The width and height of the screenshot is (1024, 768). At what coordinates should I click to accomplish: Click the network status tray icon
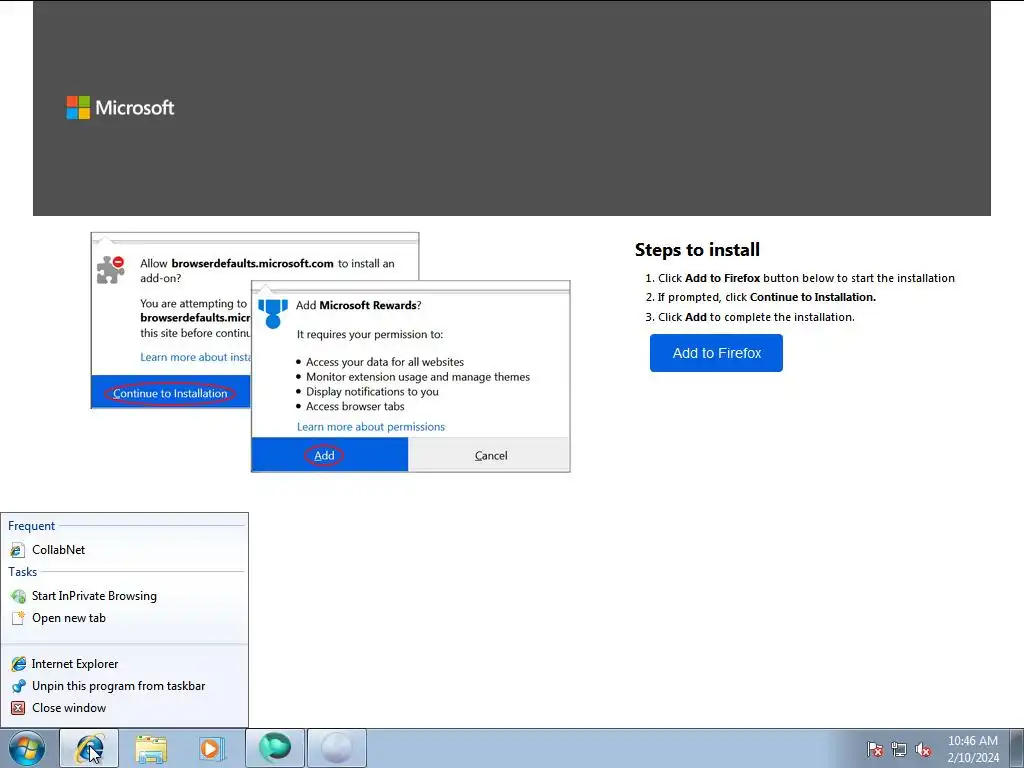pos(899,749)
